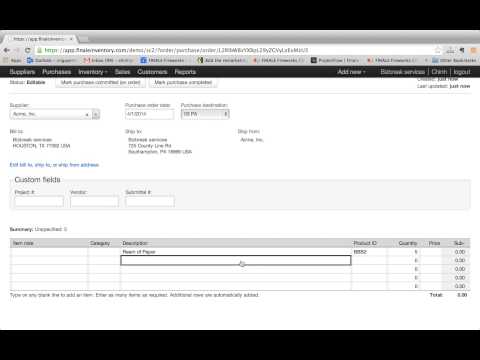This screenshot has width=480, height=360.
Task: Click the active blank description cell
Action: pos(236,260)
